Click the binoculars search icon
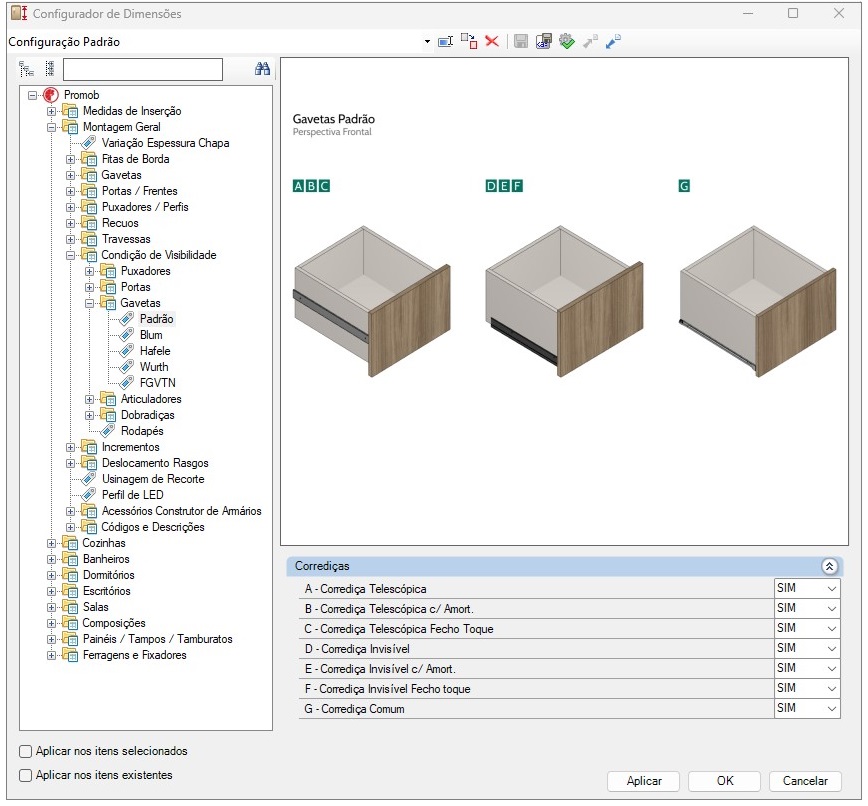The image size is (868, 806). (263, 69)
